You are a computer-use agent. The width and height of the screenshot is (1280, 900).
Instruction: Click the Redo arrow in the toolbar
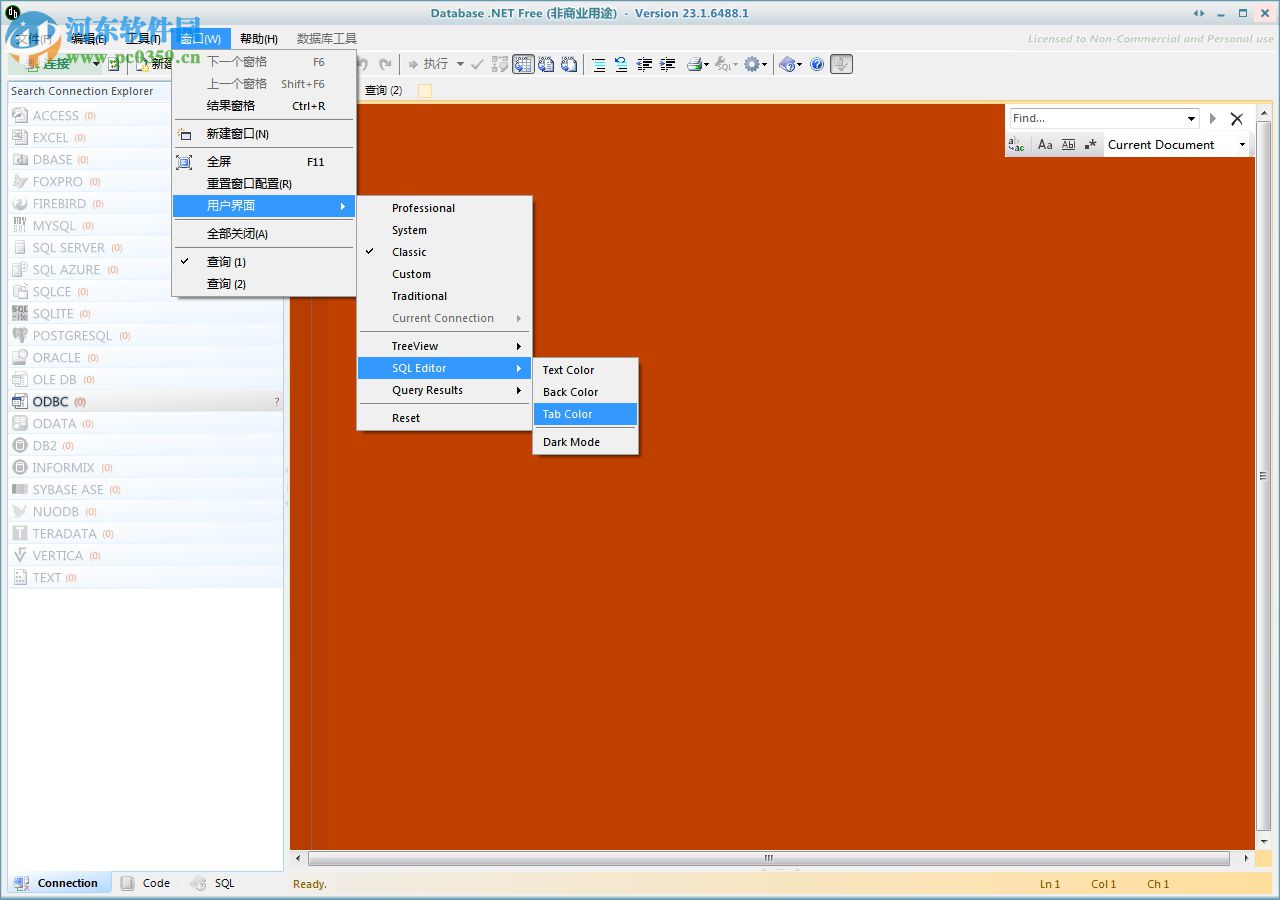point(385,64)
